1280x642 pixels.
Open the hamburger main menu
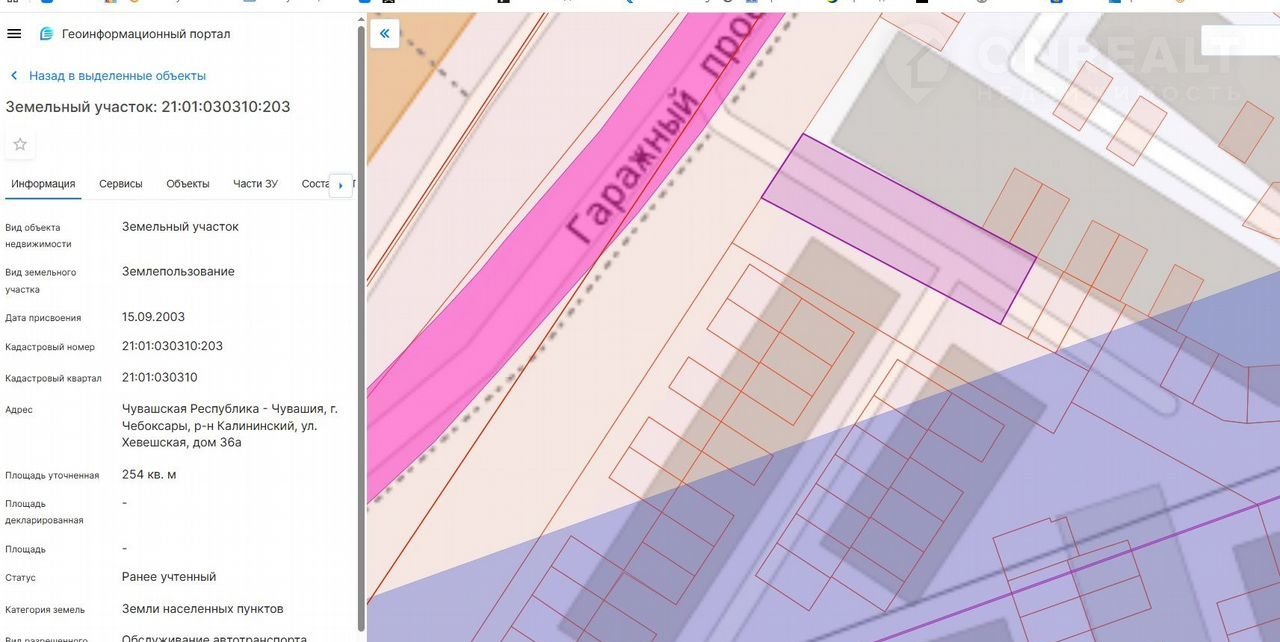tap(14, 34)
